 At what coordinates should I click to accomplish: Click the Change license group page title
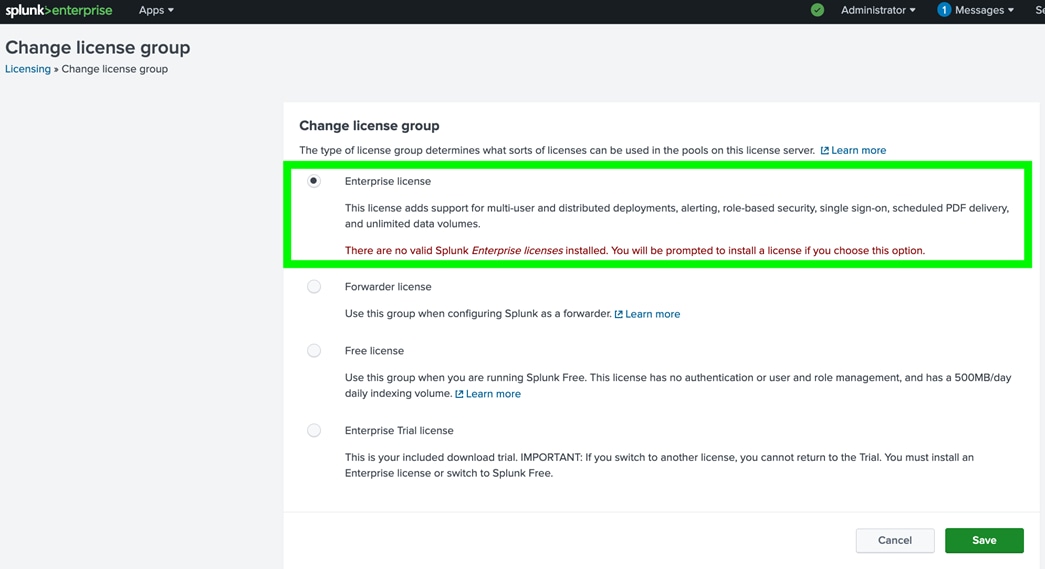coord(98,47)
